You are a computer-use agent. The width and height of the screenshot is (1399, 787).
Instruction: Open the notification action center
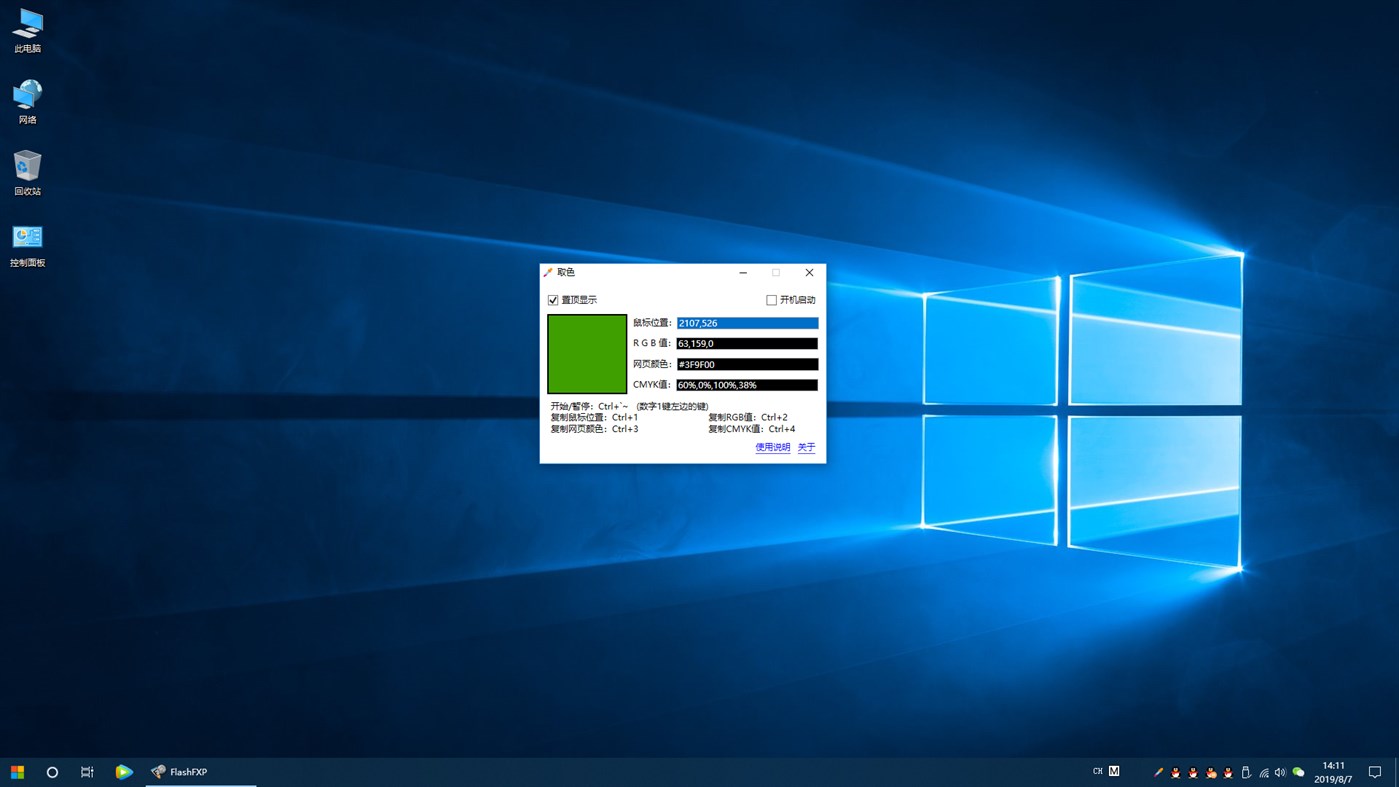coord(1375,772)
